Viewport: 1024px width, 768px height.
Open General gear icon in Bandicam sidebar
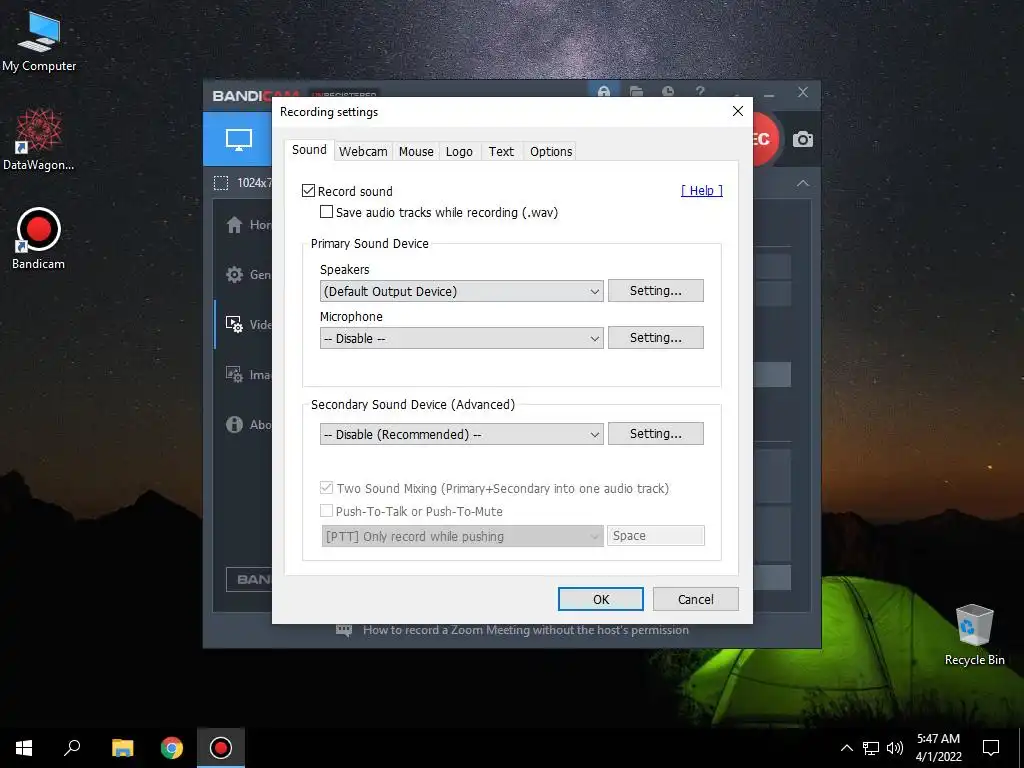click(234, 275)
